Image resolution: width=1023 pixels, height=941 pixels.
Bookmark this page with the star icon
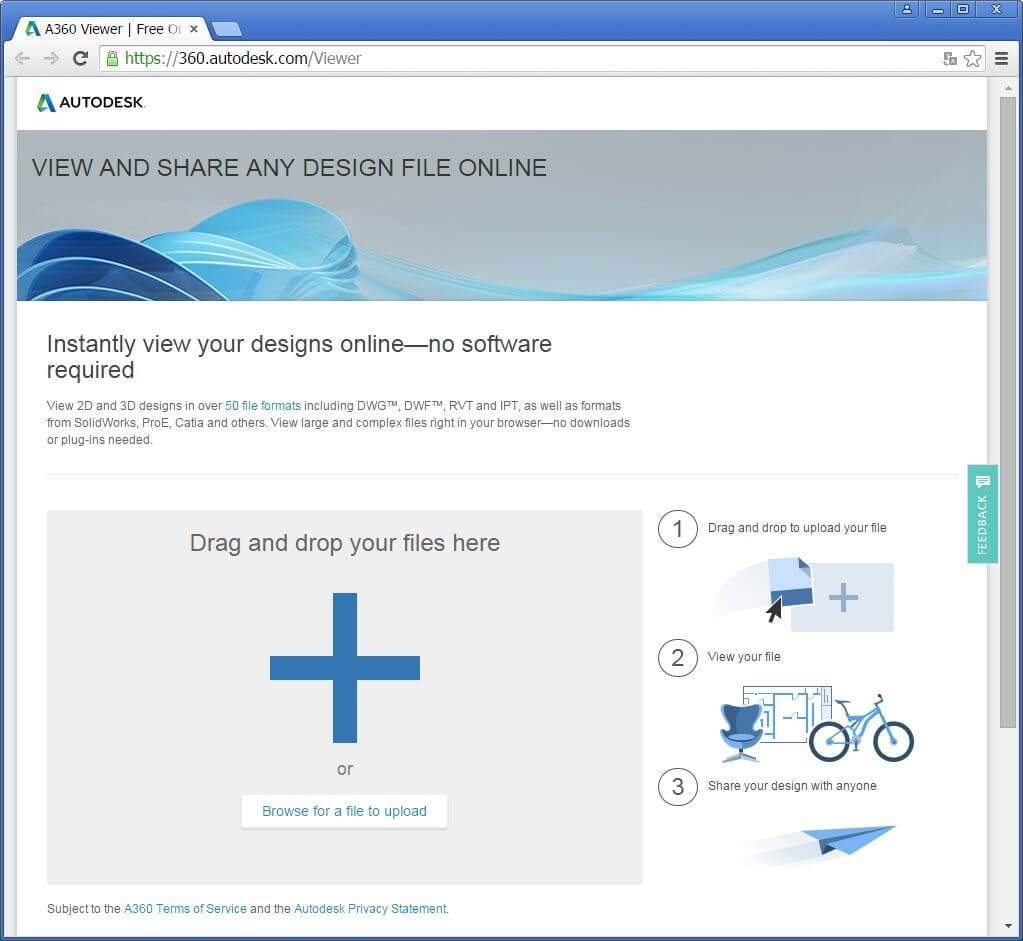972,59
